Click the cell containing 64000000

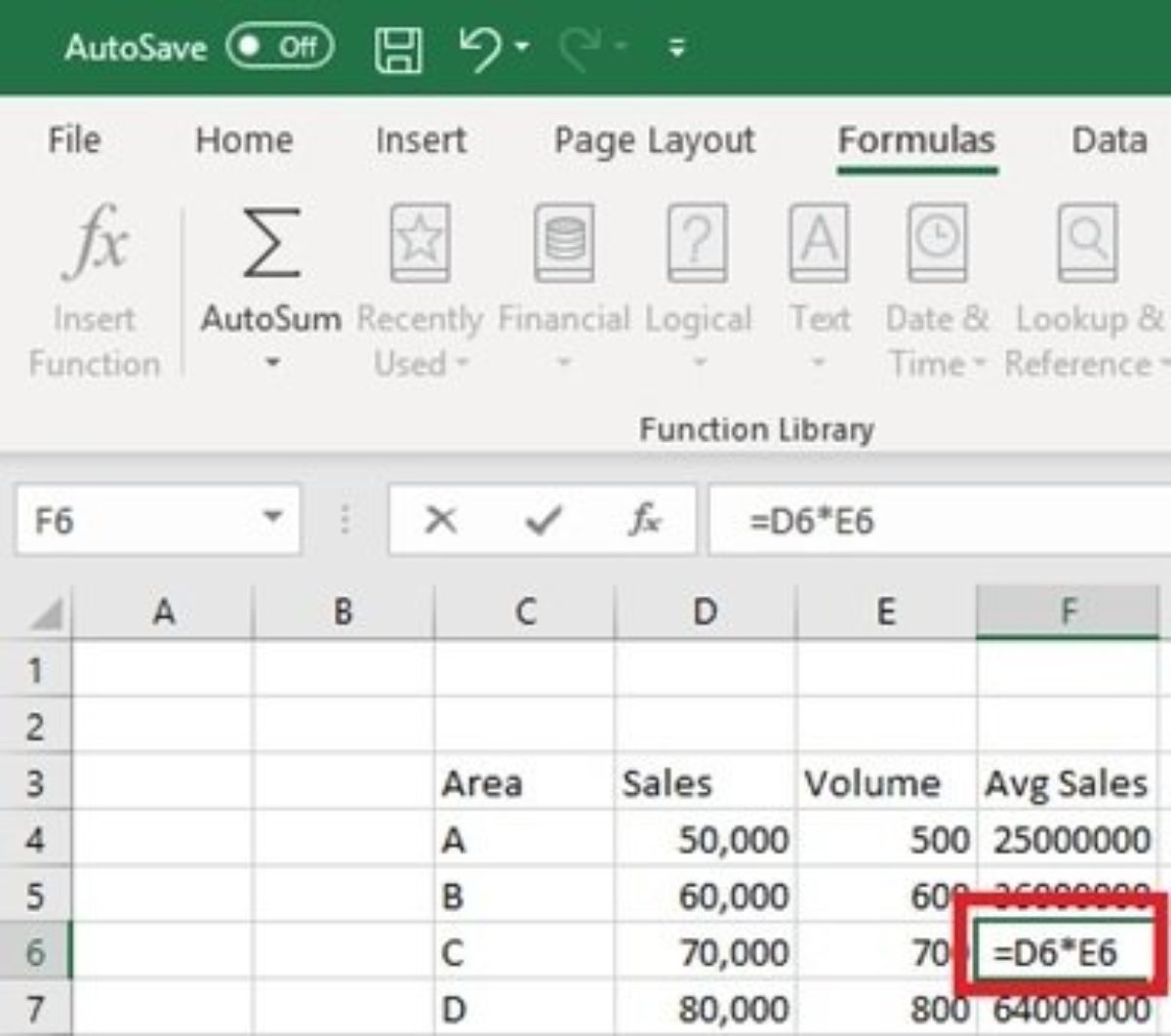click(1068, 1011)
